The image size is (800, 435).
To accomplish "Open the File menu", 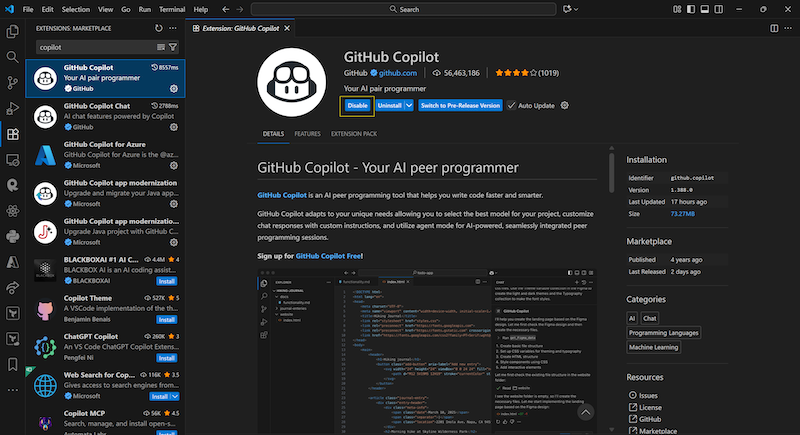I will point(28,9).
